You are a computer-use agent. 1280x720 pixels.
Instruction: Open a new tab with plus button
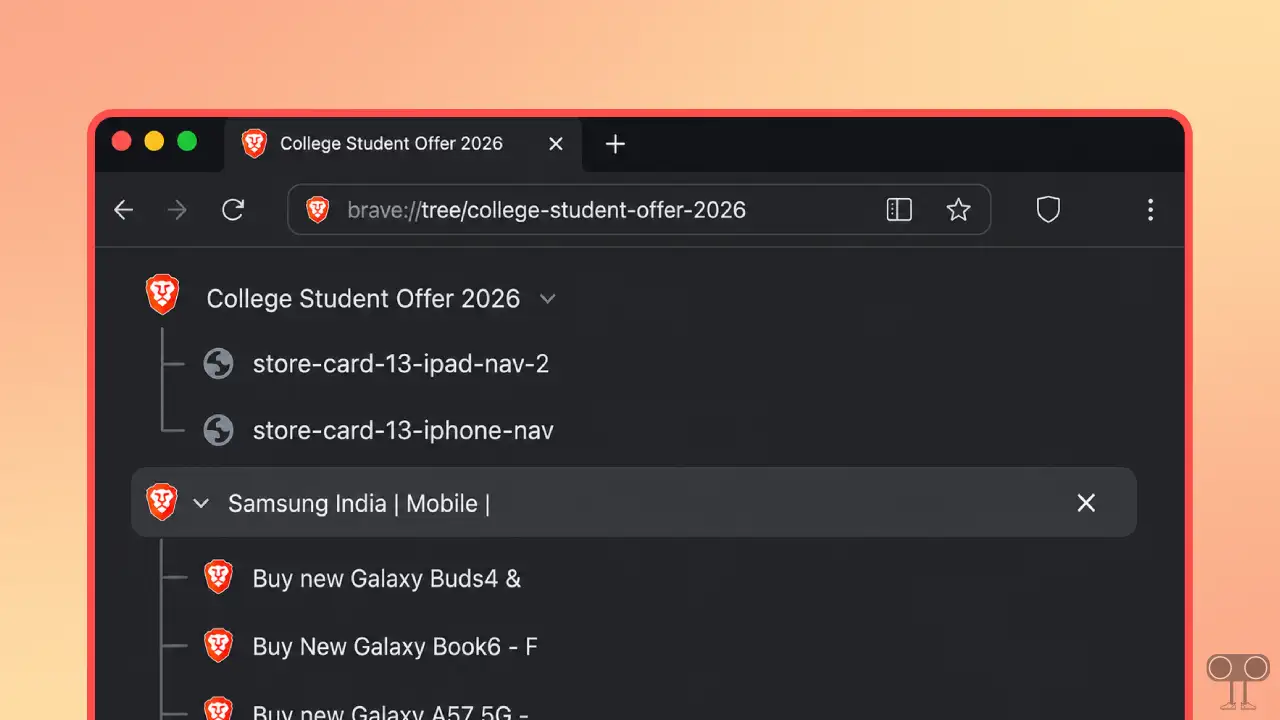pyautogui.click(x=615, y=144)
